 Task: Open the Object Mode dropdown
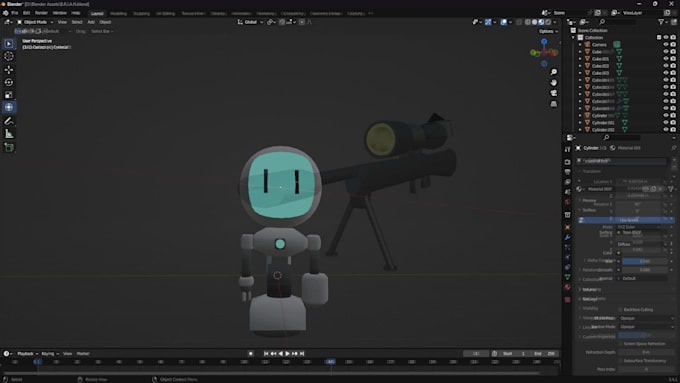click(35, 22)
